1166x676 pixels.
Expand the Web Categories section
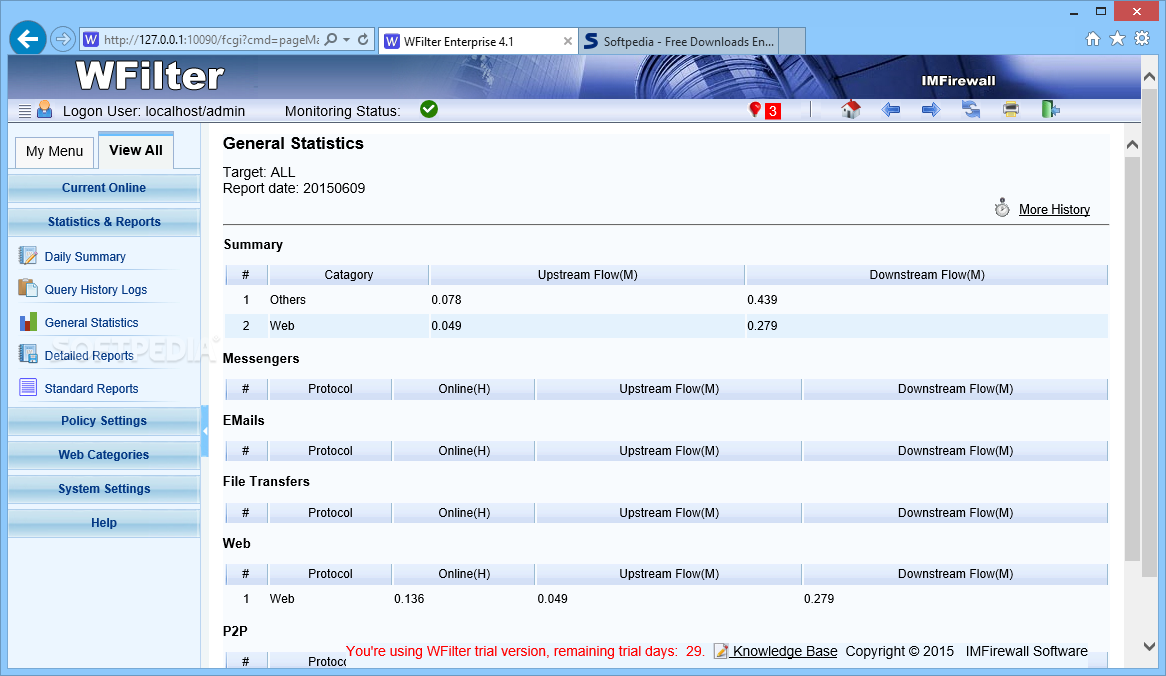(x=103, y=455)
